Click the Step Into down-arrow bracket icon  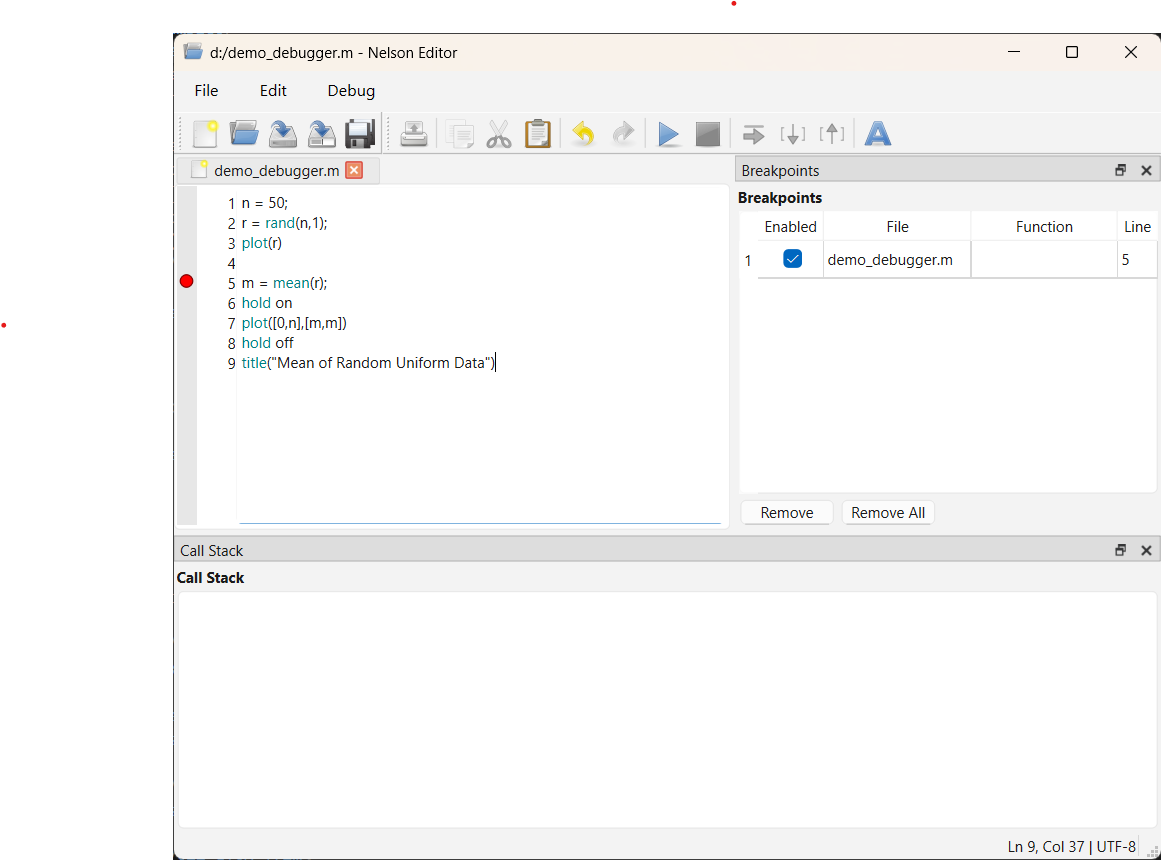point(792,134)
